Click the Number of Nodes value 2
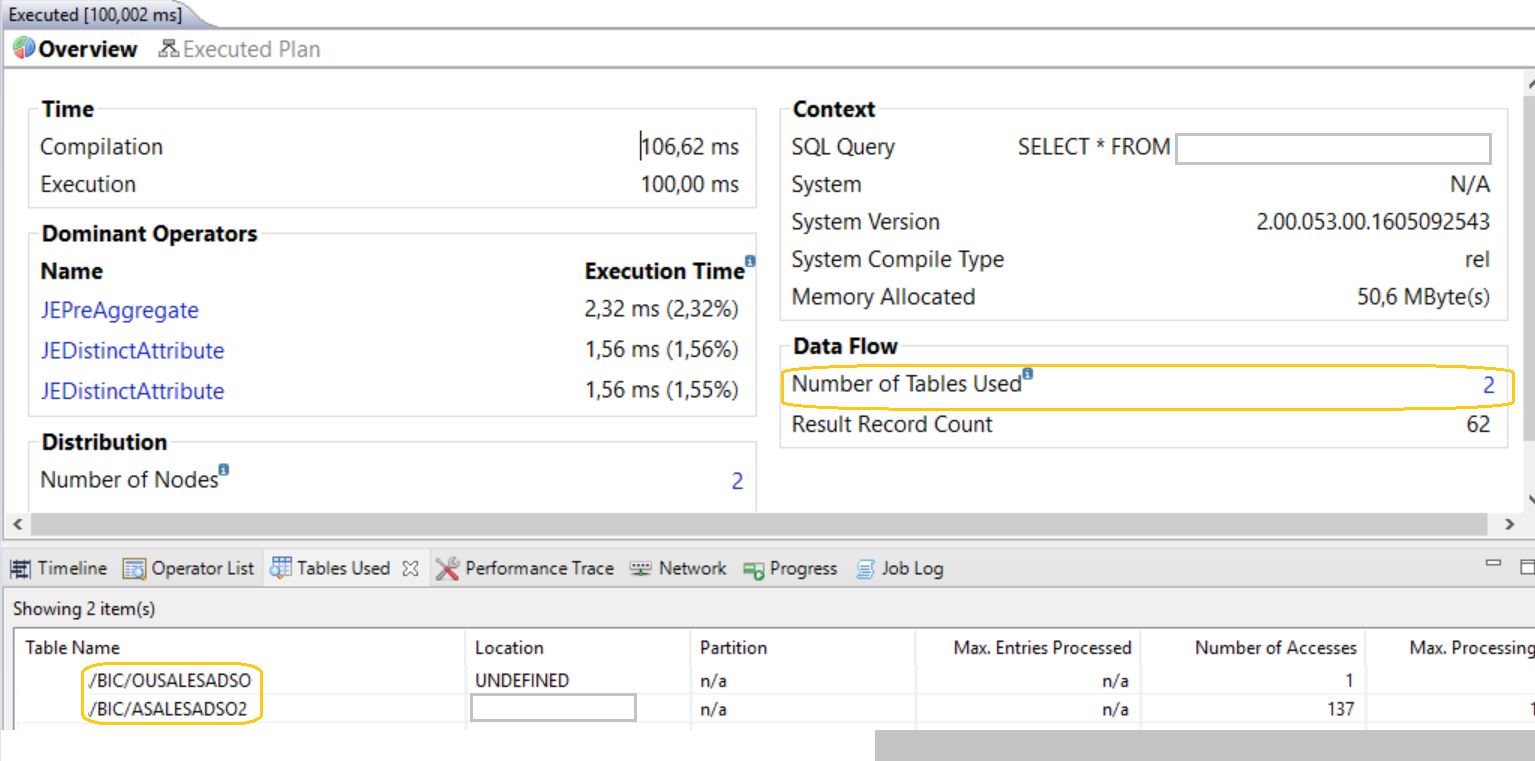The height and width of the screenshot is (761, 1535). (x=737, y=481)
